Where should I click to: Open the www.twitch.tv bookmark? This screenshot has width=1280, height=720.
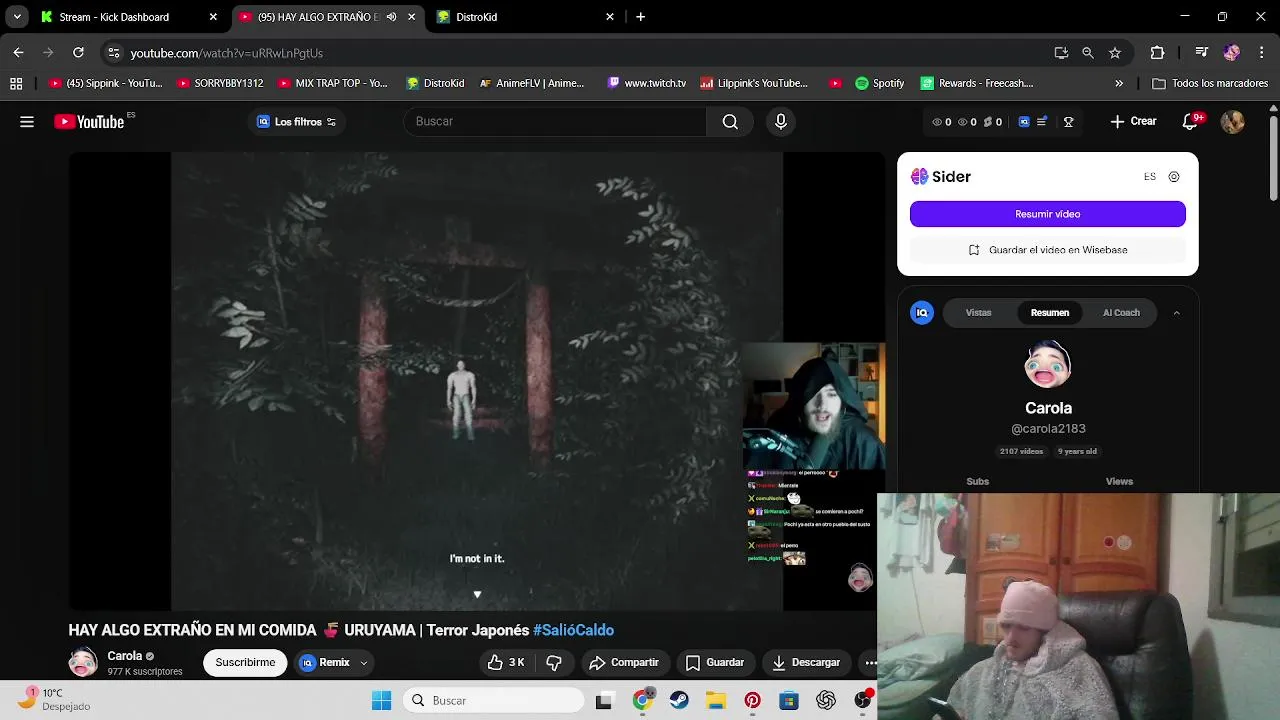[x=646, y=83]
